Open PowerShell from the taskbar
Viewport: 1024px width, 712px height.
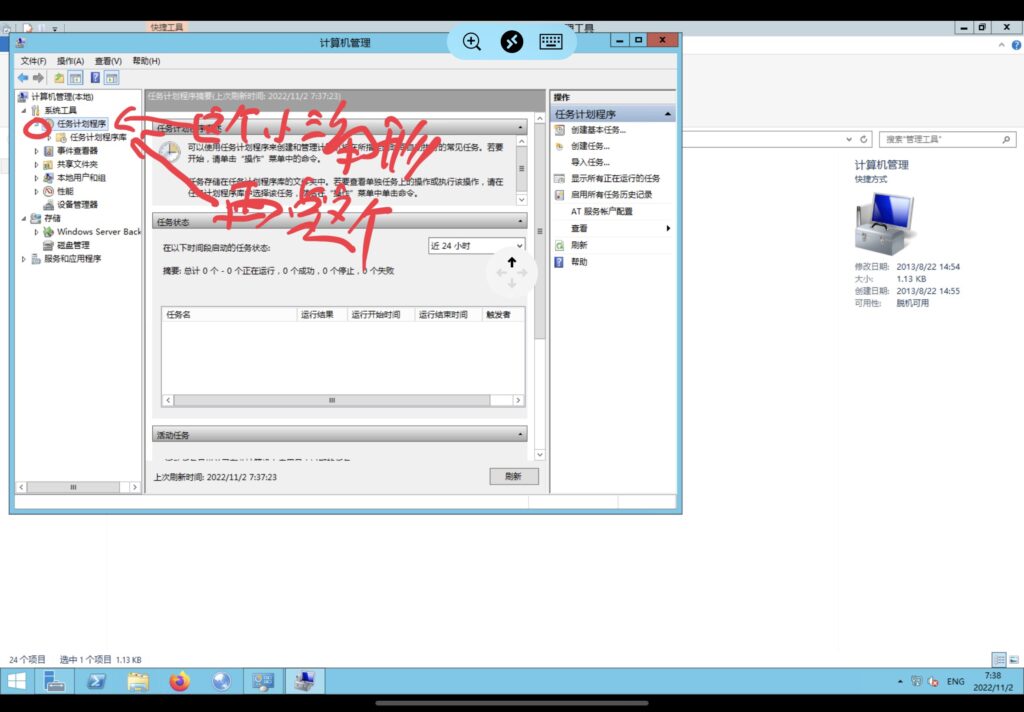click(96, 682)
